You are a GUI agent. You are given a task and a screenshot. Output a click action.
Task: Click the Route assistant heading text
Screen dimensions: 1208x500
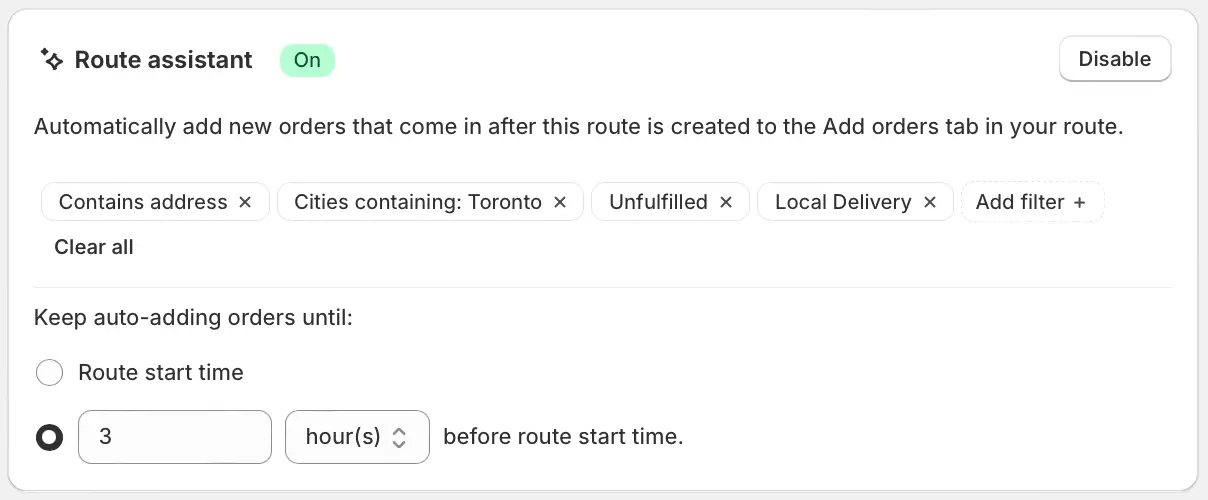(x=164, y=60)
